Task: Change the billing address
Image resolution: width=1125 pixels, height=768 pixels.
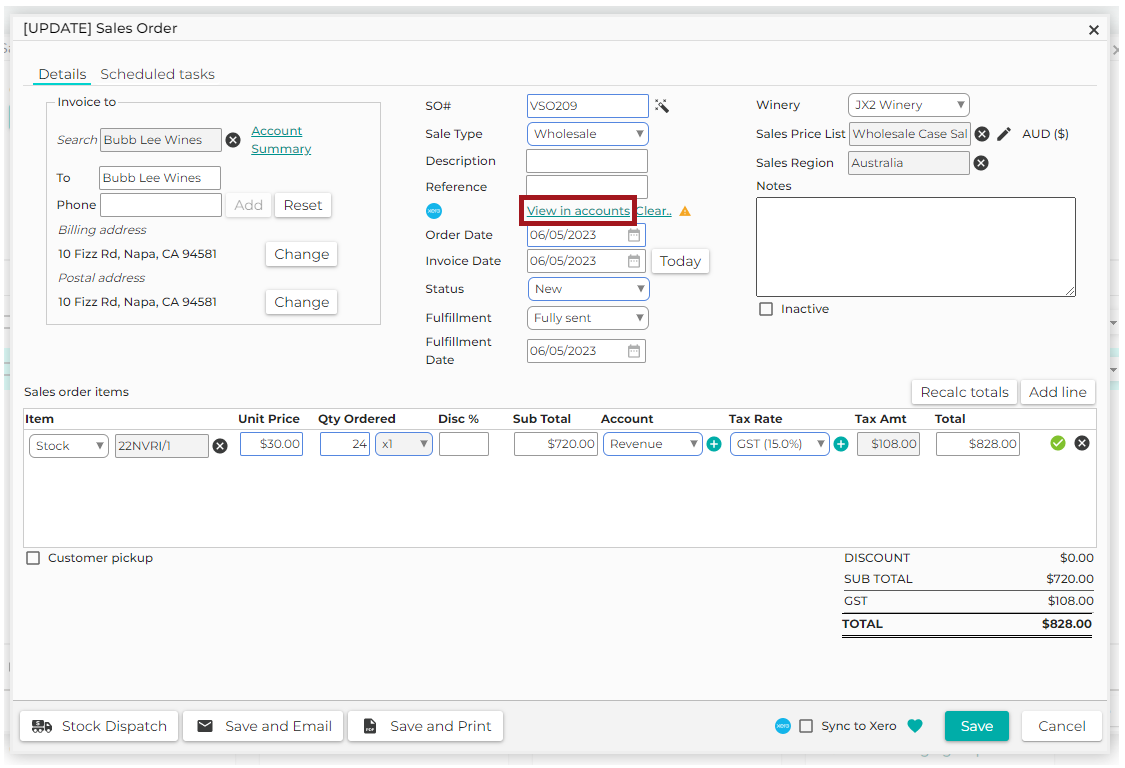Action: [x=301, y=254]
